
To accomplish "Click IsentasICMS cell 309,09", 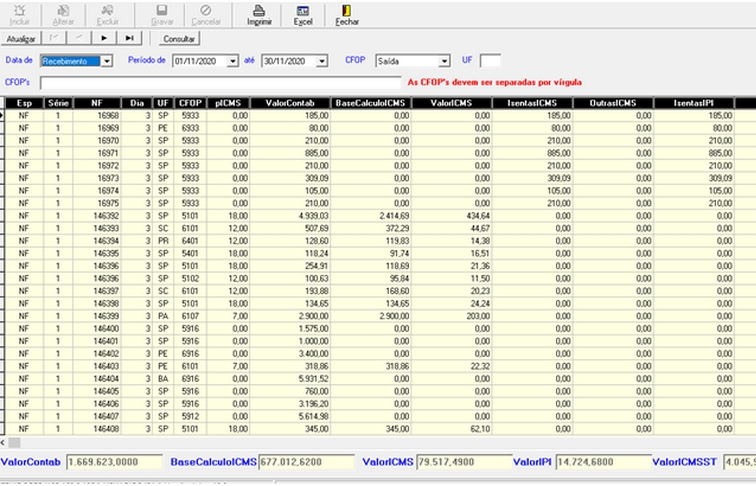I will point(532,178).
